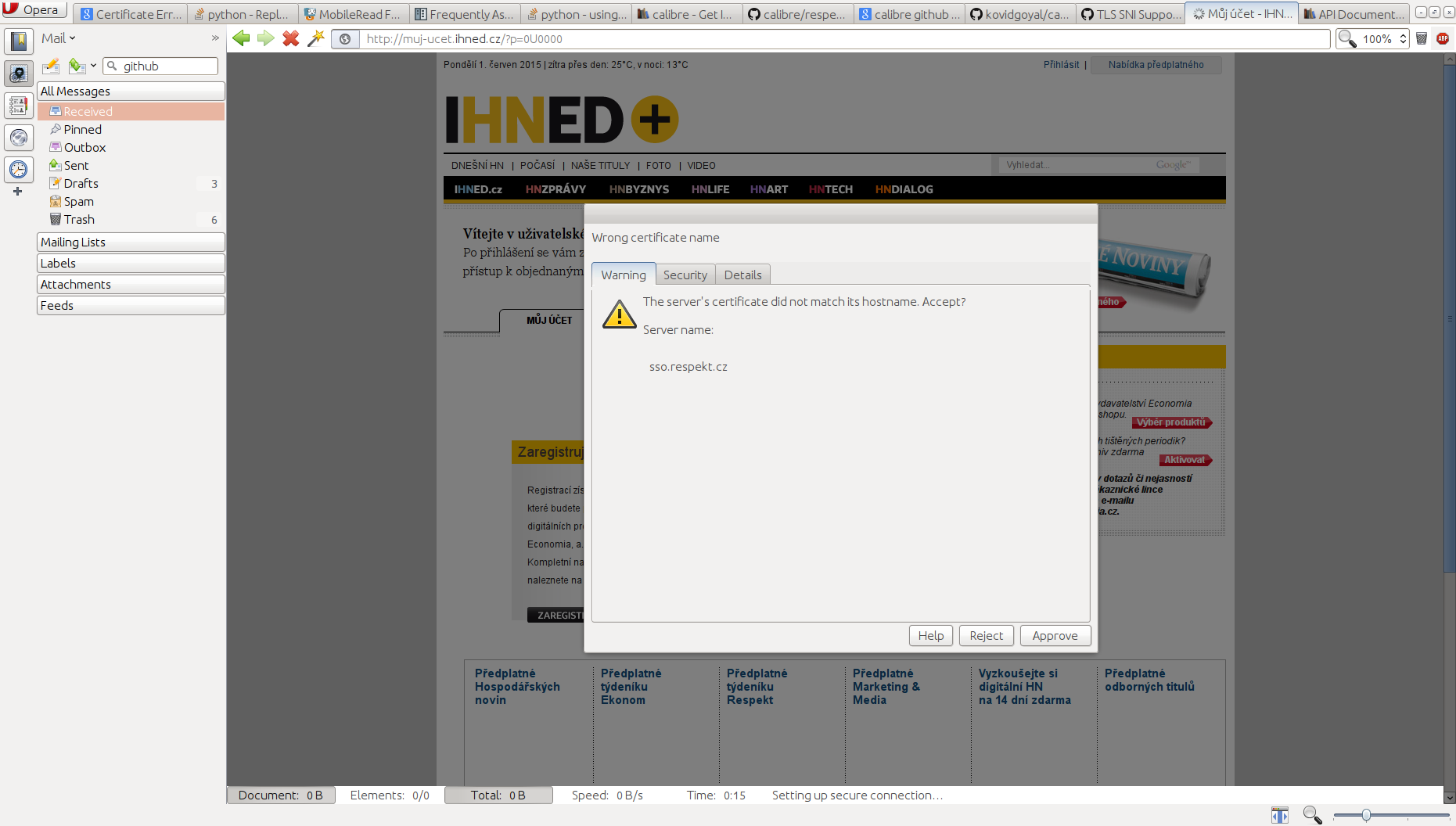Add a new panel with plus icon
1456x826 pixels.
(17, 191)
